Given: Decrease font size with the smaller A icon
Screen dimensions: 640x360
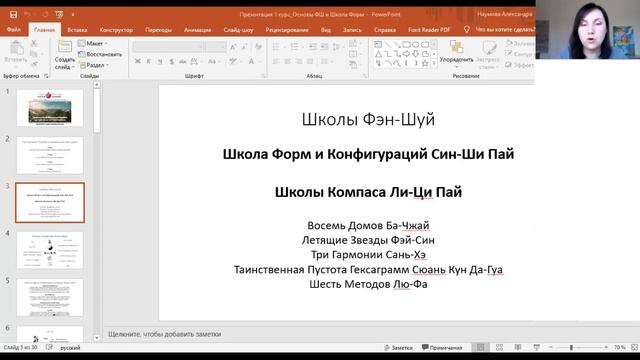Looking at the screenshot, I should tap(244, 47).
